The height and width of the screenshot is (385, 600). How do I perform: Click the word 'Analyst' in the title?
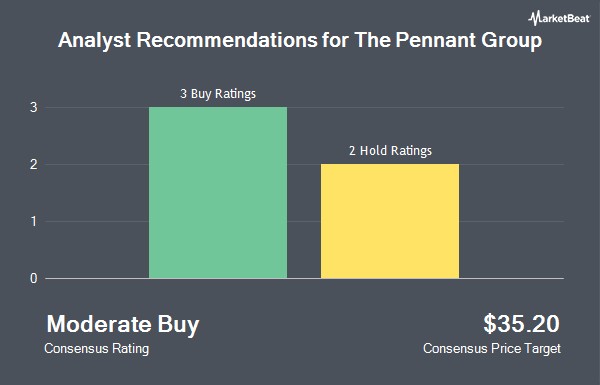[x=95, y=41]
